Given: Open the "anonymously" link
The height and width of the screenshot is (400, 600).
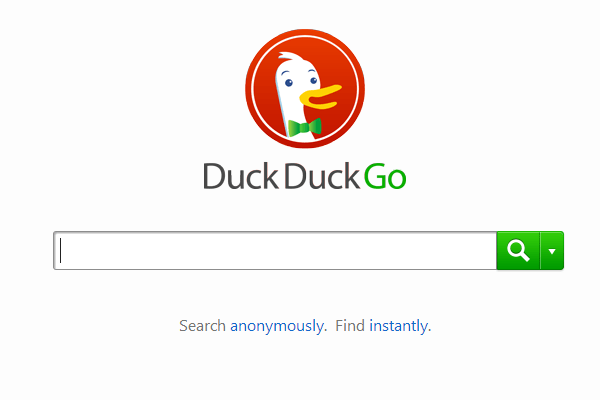Looking at the screenshot, I should click(x=277, y=326).
